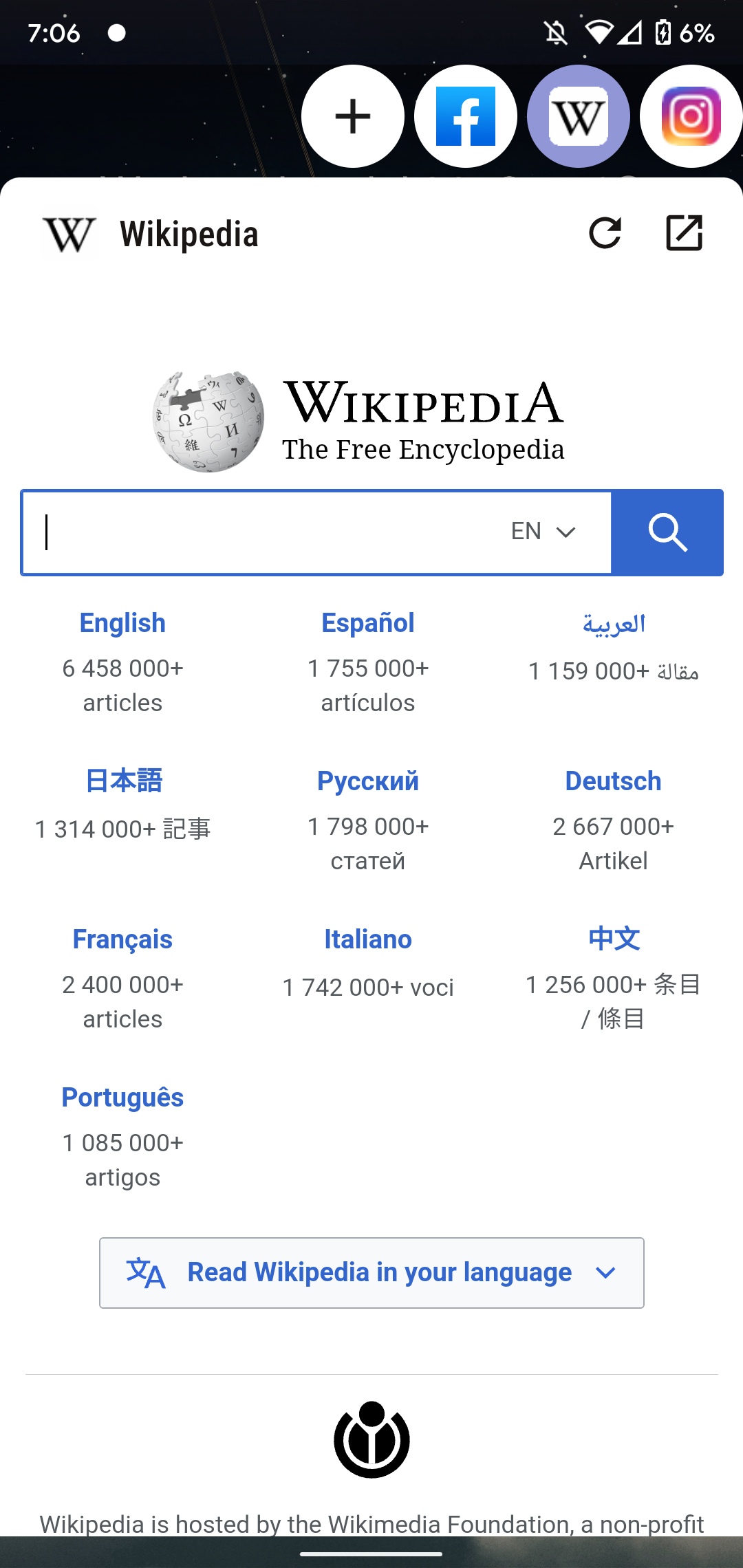Open the Instagram shortcut icon
743x1568 pixels.
691,116
